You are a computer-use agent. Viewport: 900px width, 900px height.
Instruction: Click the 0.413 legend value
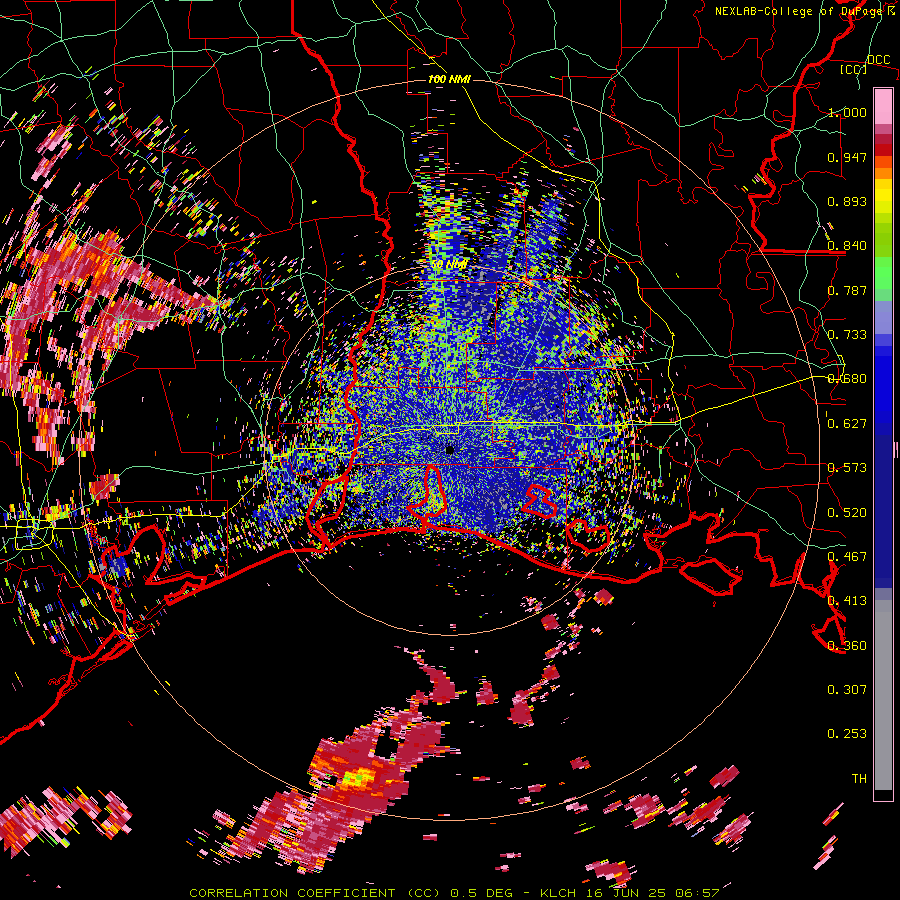pos(847,601)
